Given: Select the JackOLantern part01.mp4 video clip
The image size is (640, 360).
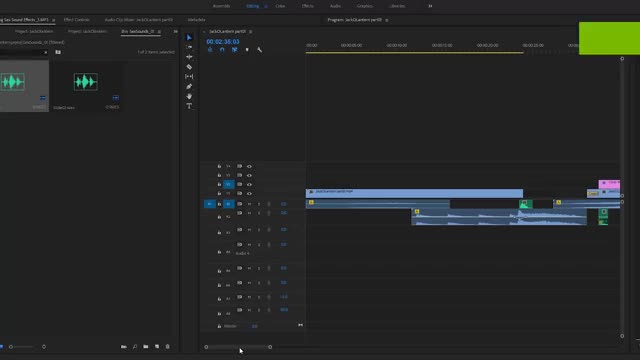Looking at the screenshot, I should tap(414, 193).
